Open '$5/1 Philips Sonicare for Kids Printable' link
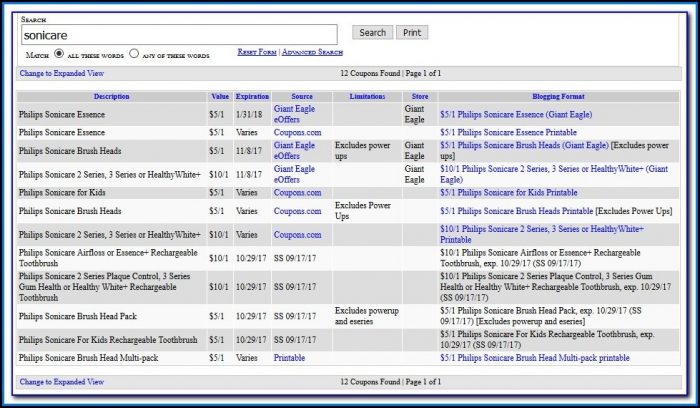The width and height of the screenshot is (700, 408). [x=508, y=193]
